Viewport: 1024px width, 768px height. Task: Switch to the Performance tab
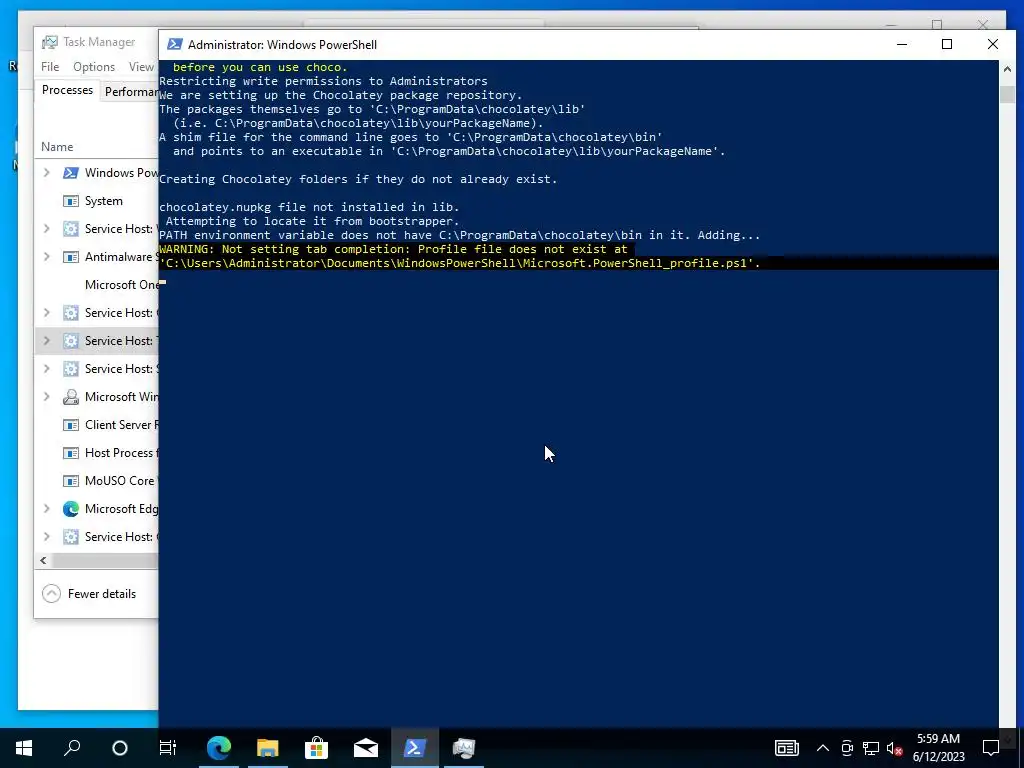pyautogui.click(x=129, y=91)
